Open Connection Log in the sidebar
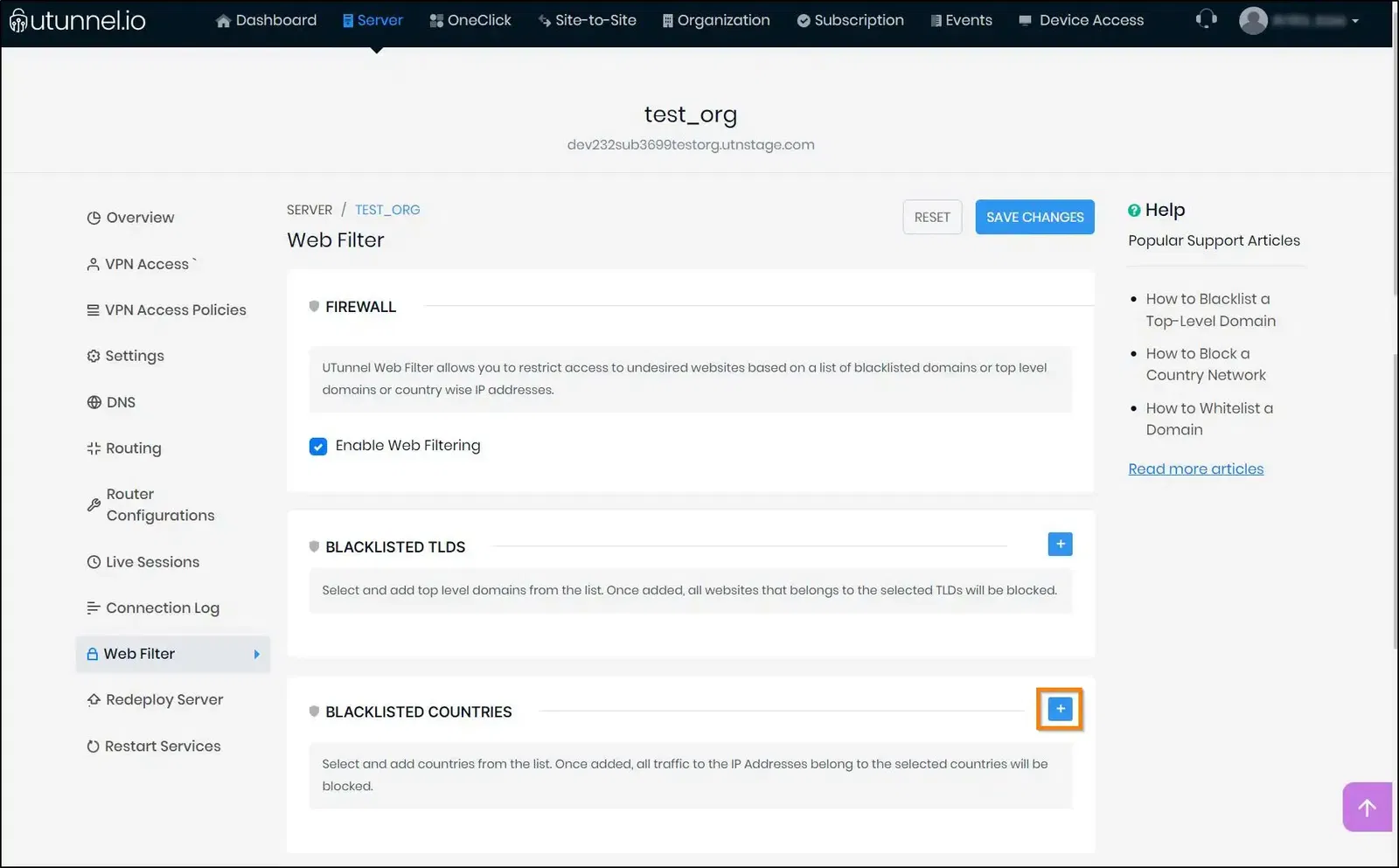 153,608
